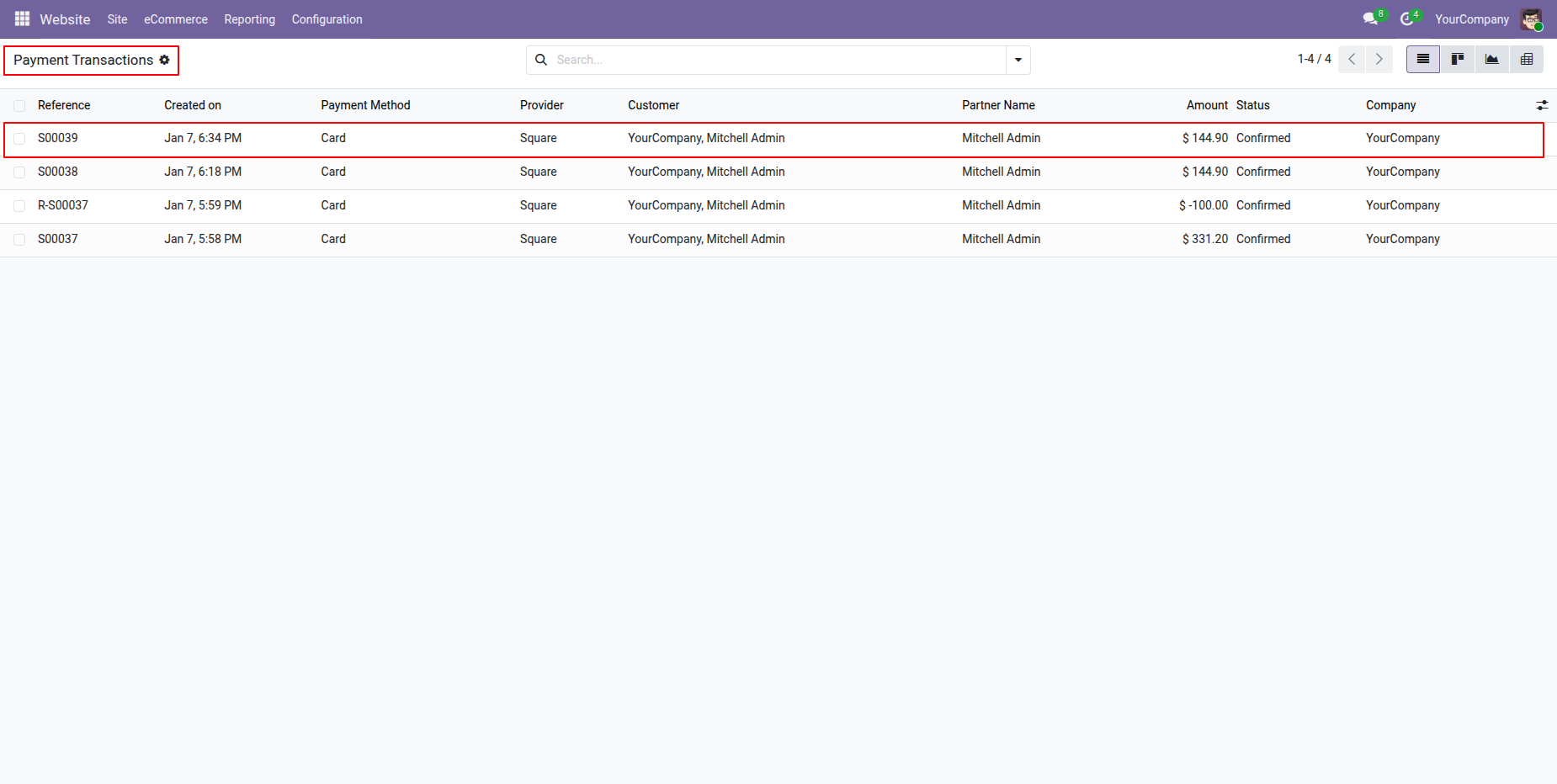This screenshot has height=784, width=1557.
Task: Open the YourCompany company switcher
Action: click(1471, 19)
